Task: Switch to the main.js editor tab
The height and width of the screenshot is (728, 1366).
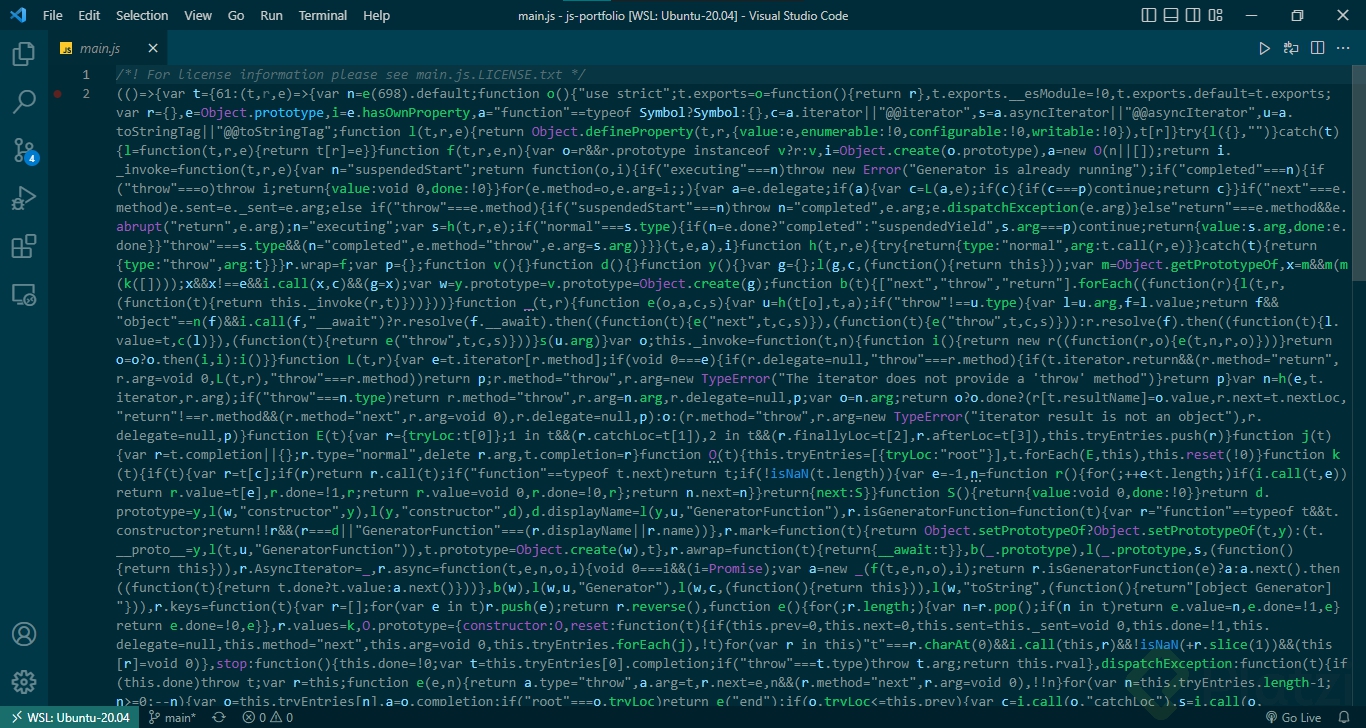Action: click(x=100, y=47)
